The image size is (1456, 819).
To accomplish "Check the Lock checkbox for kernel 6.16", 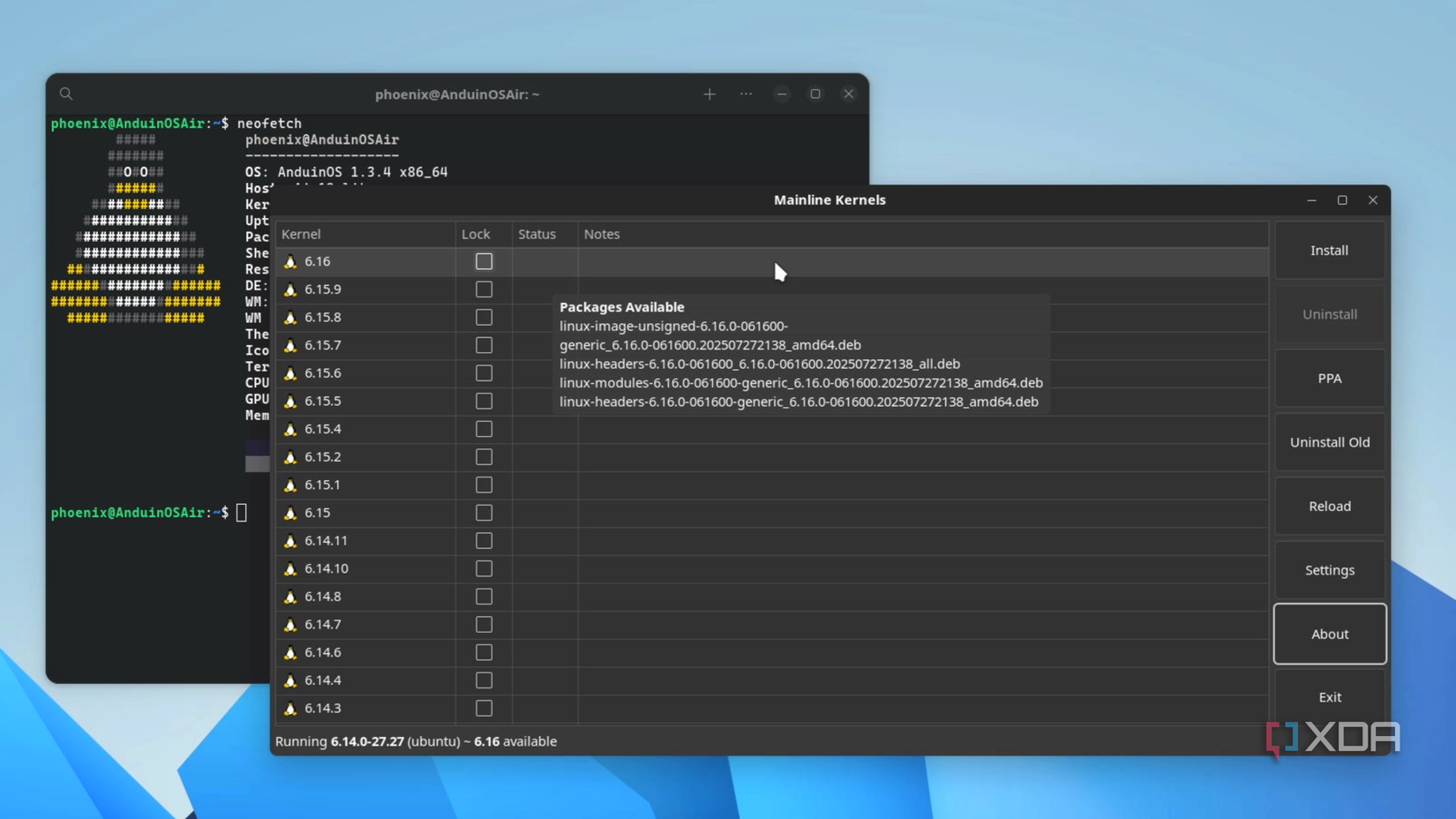I will coord(484,261).
